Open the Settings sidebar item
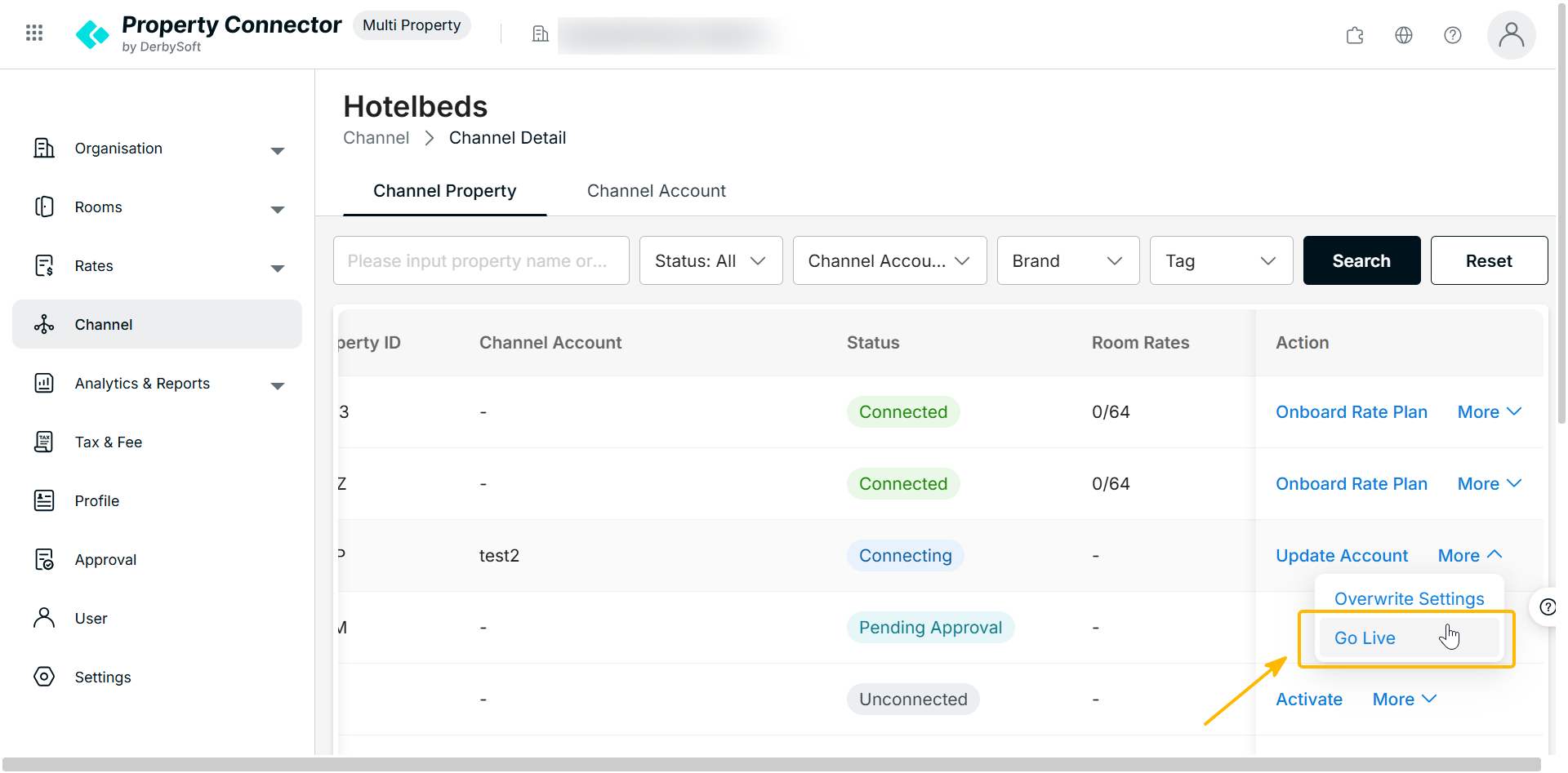 [x=157, y=677]
